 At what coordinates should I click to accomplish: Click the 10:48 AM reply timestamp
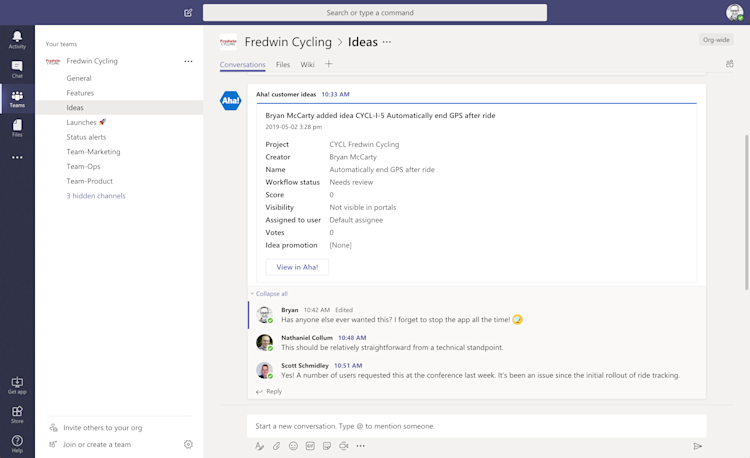(x=352, y=338)
